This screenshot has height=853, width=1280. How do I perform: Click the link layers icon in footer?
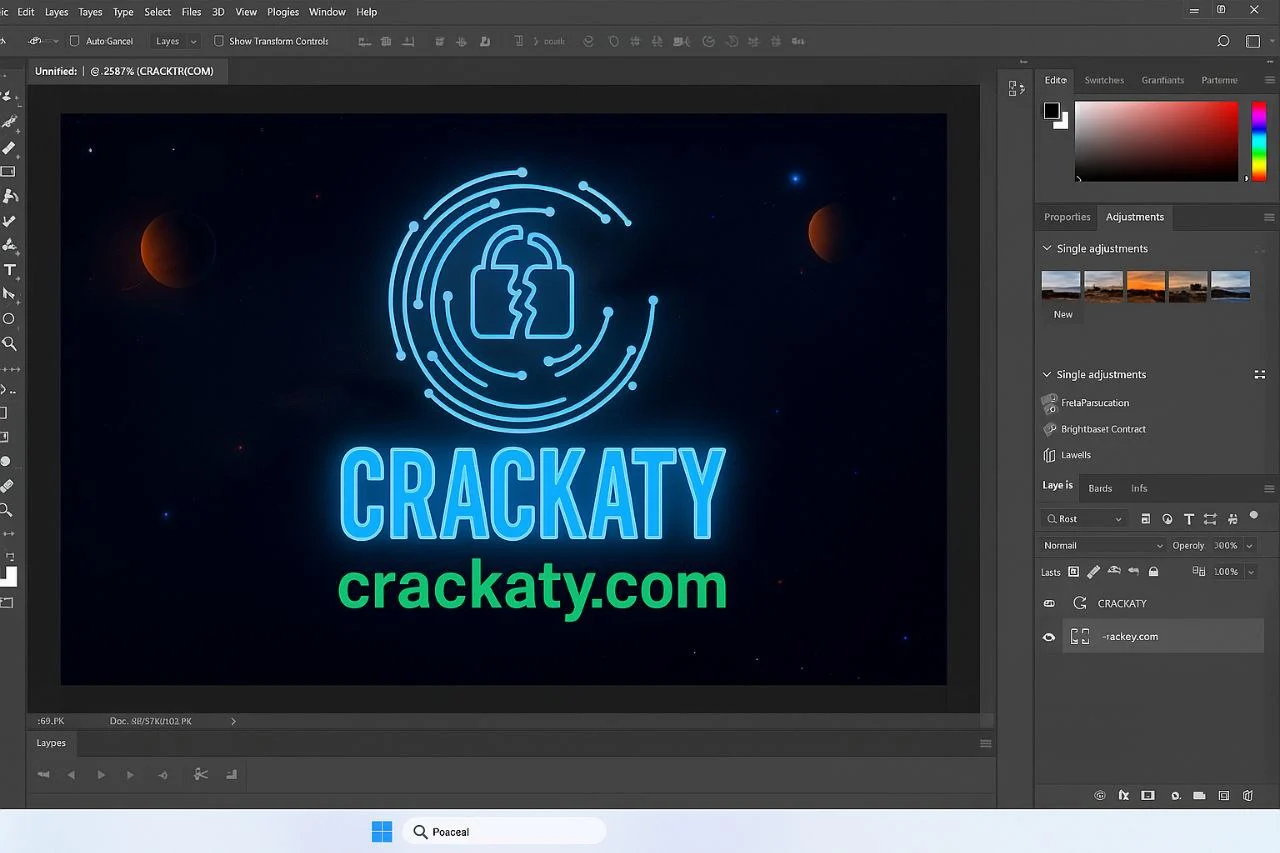[1100, 796]
